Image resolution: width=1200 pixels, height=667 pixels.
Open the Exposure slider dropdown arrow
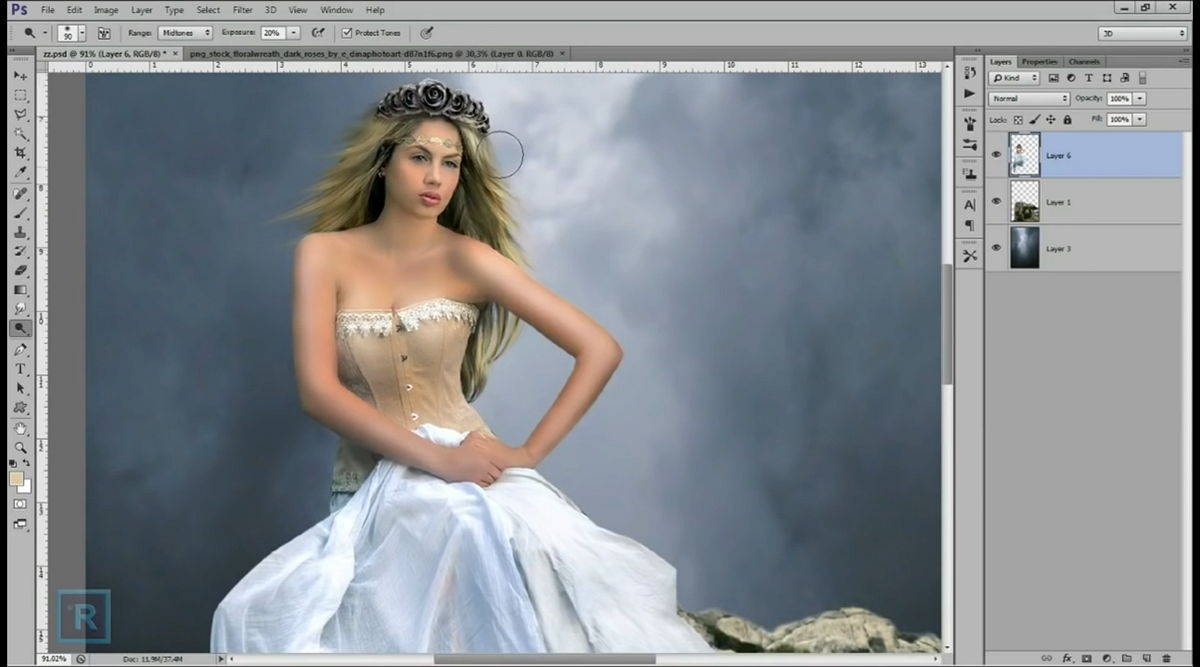click(294, 33)
